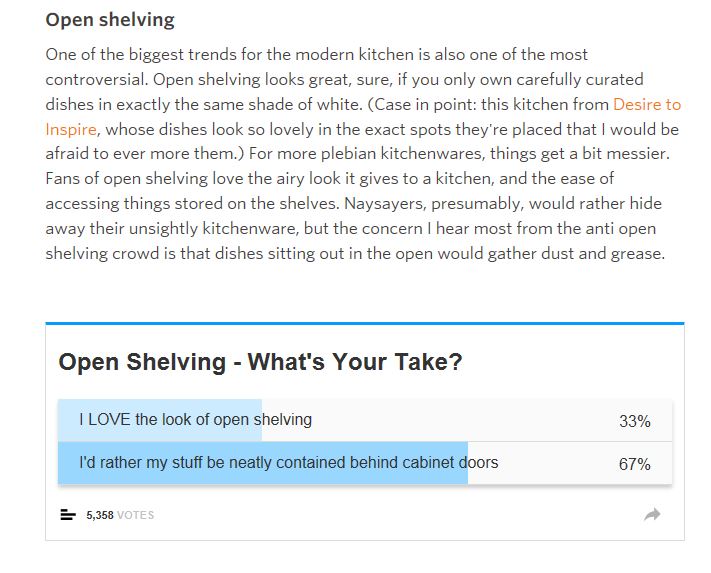Viewport: 711px width, 573px height.
Task: Click the blue top border of the poll
Action: tap(364, 323)
